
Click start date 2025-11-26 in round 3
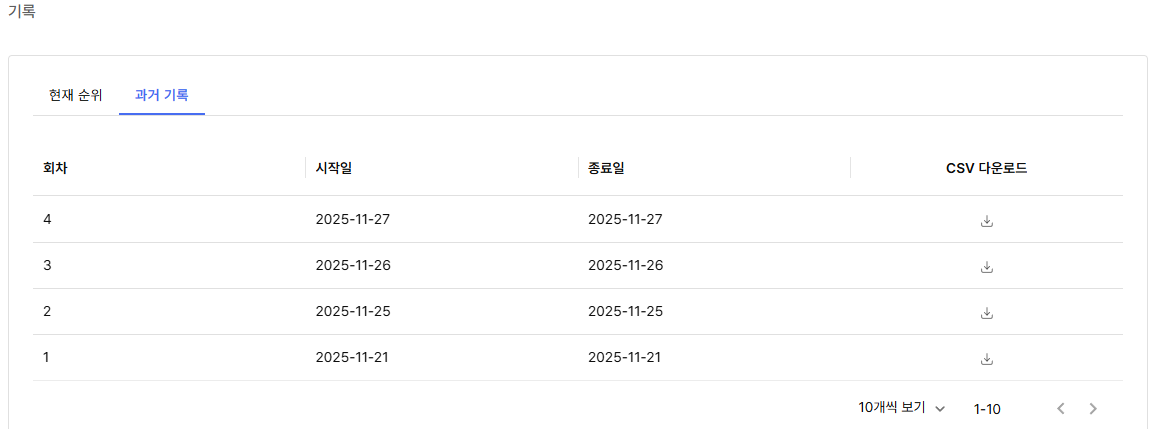point(352,265)
